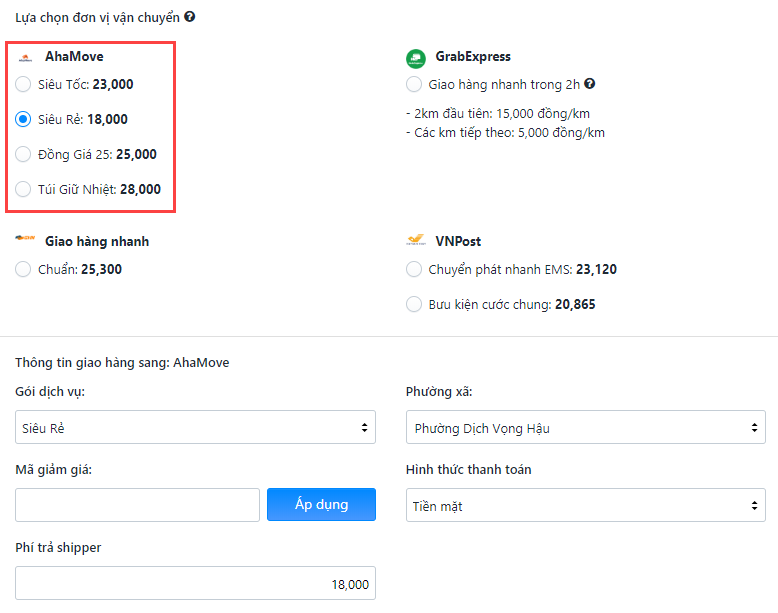Click the 'Phí trả shipper' label
This screenshot has height=613, width=778.
tap(58, 547)
